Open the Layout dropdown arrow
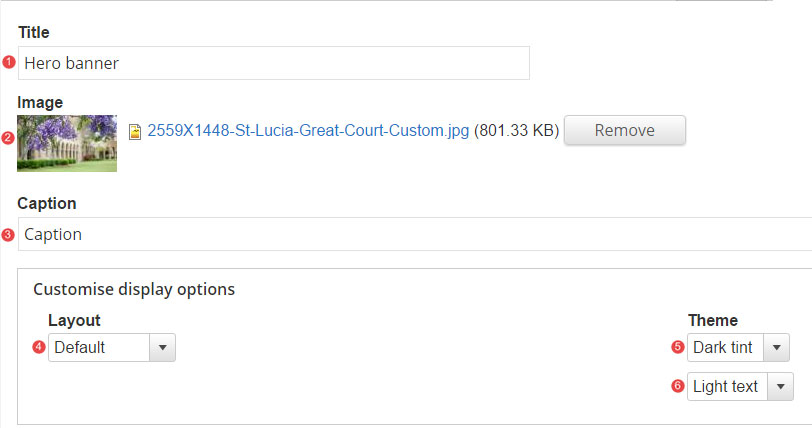The width and height of the screenshot is (812, 428). (x=163, y=347)
